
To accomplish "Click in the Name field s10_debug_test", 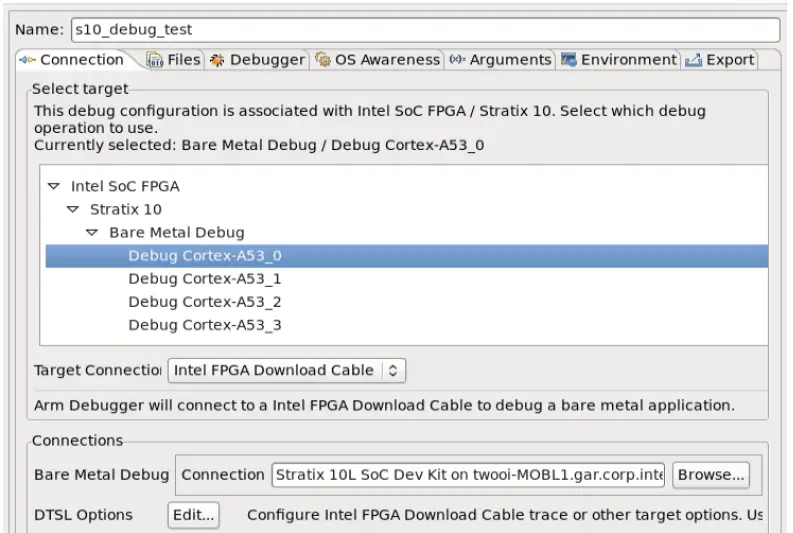I will point(425,30).
